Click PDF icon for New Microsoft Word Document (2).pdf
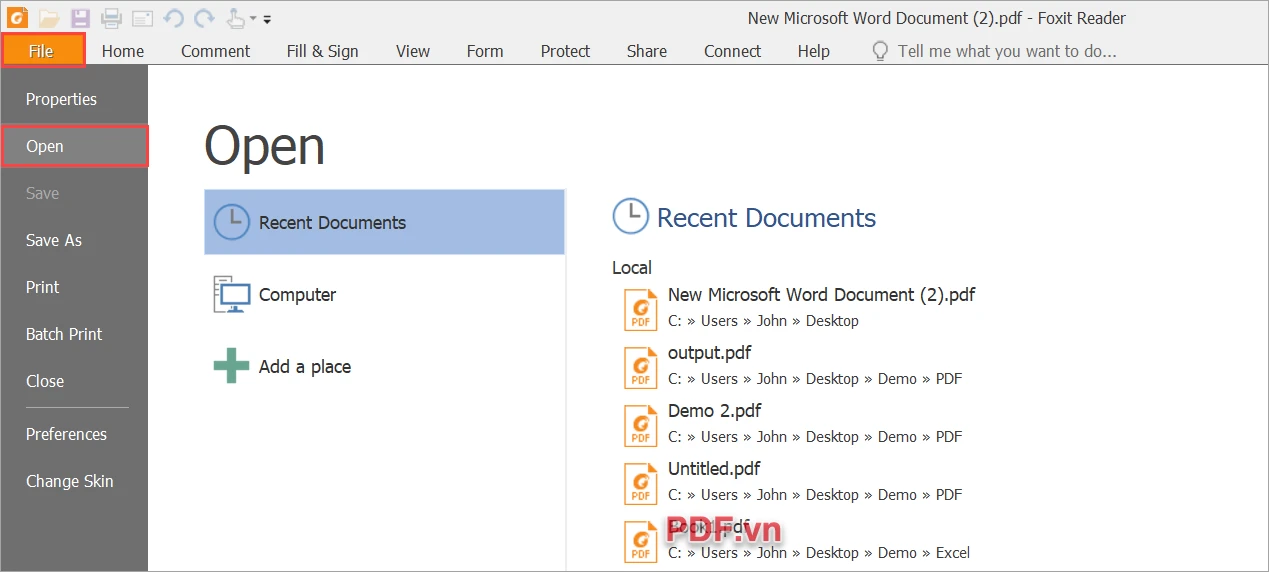 click(x=640, y=309)
